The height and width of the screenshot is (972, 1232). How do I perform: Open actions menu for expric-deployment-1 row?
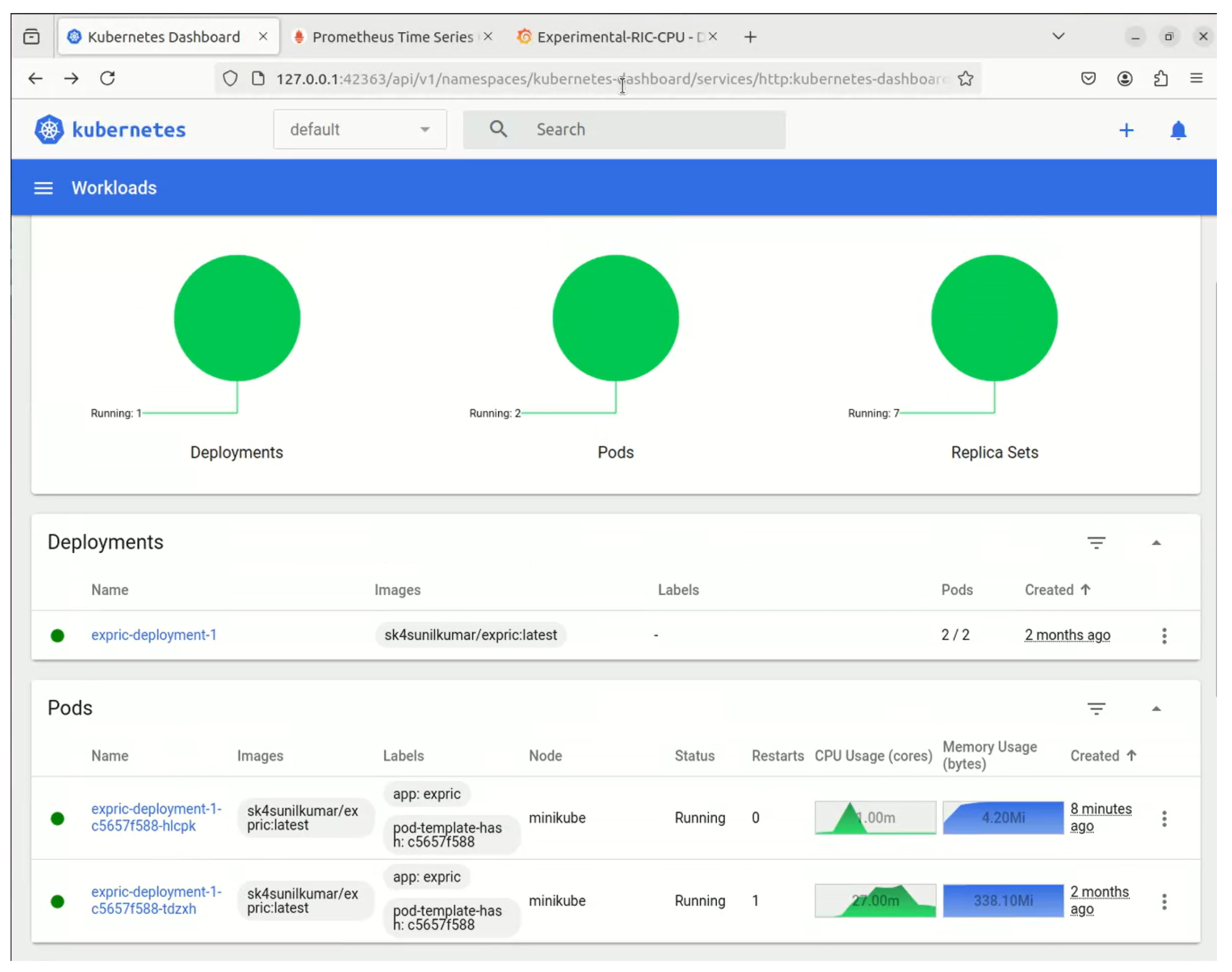point(1164,635)
